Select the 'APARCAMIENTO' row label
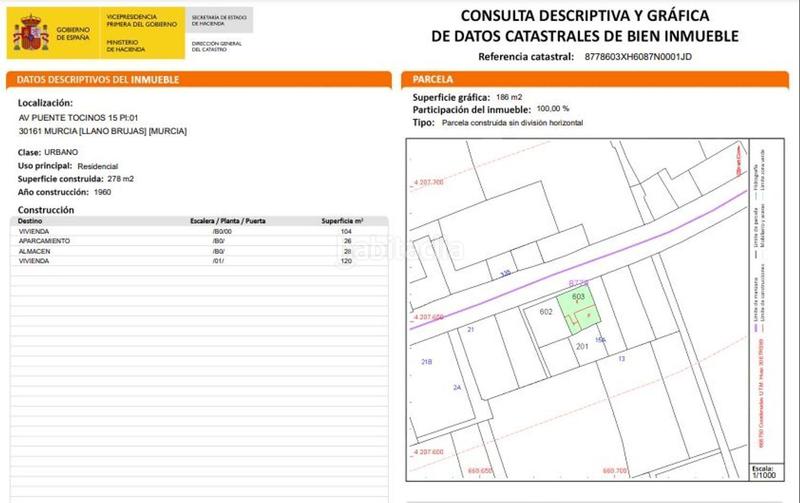This screenshot has height=503, width=800. [44, 241]
